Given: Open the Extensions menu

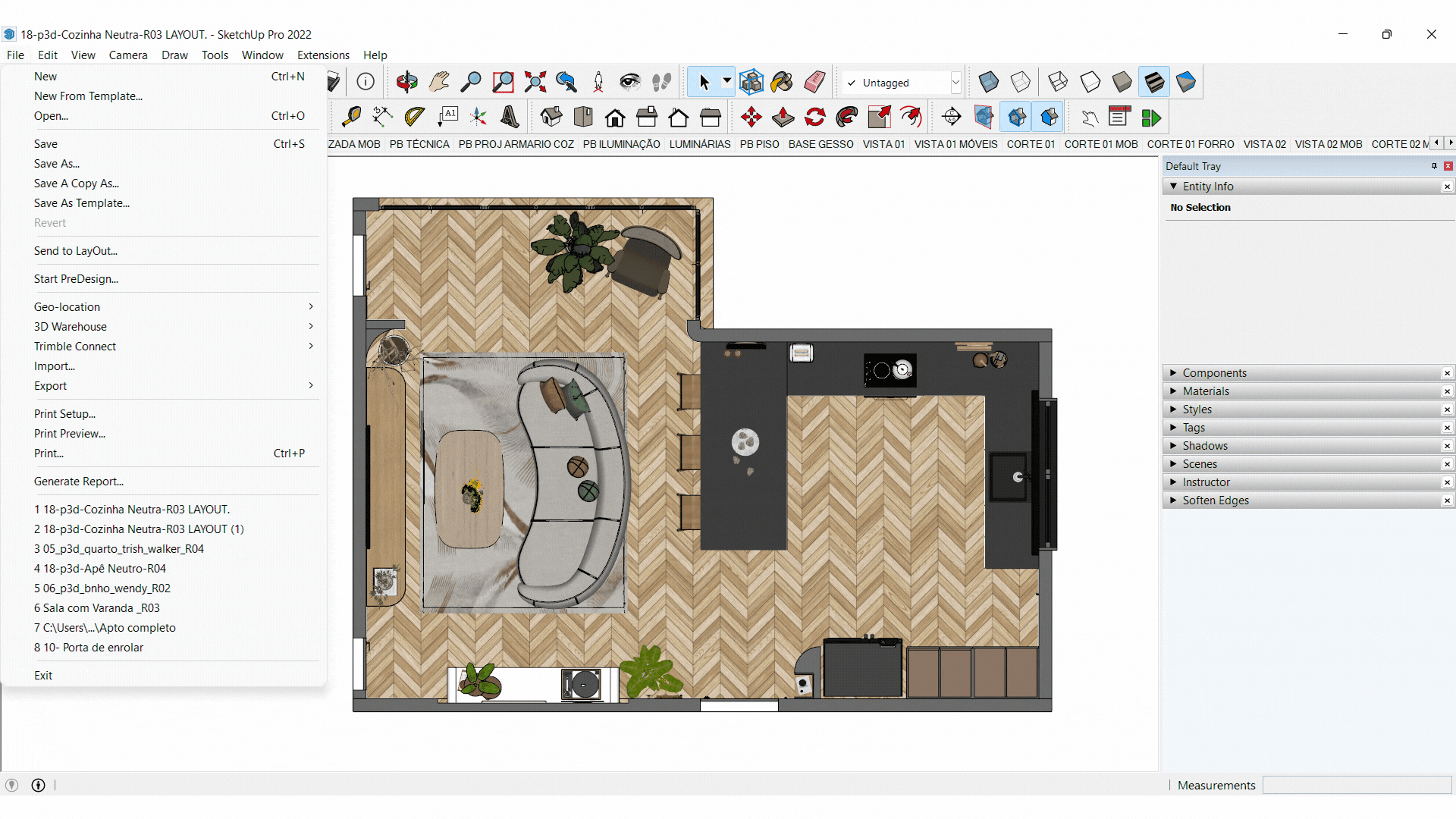Looking at the screenshot, I should click(x=323, y=55).
